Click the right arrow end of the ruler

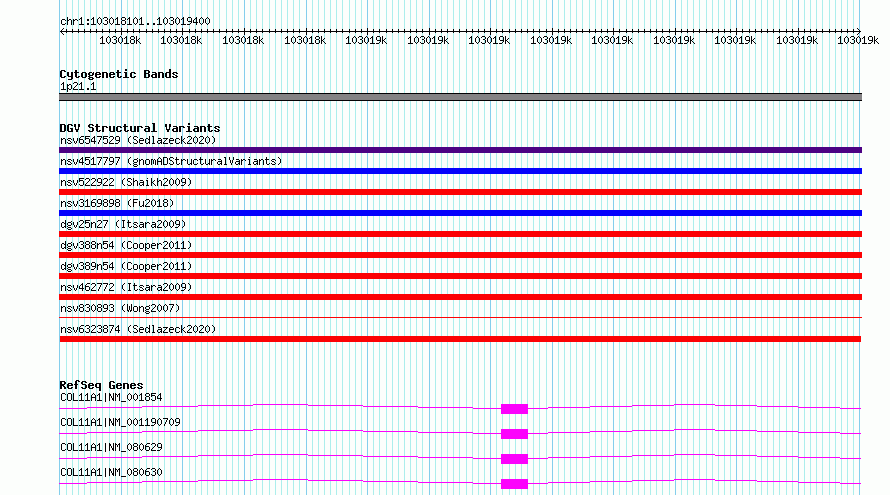[858, 31]
